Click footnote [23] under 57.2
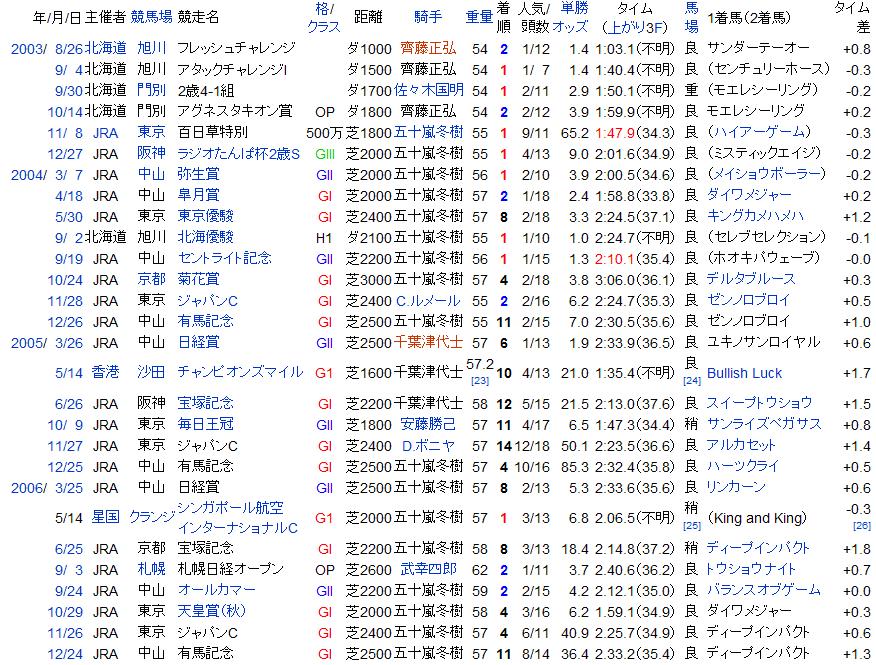The width and height of the screenshot is (876, 665). pos(480,381)
